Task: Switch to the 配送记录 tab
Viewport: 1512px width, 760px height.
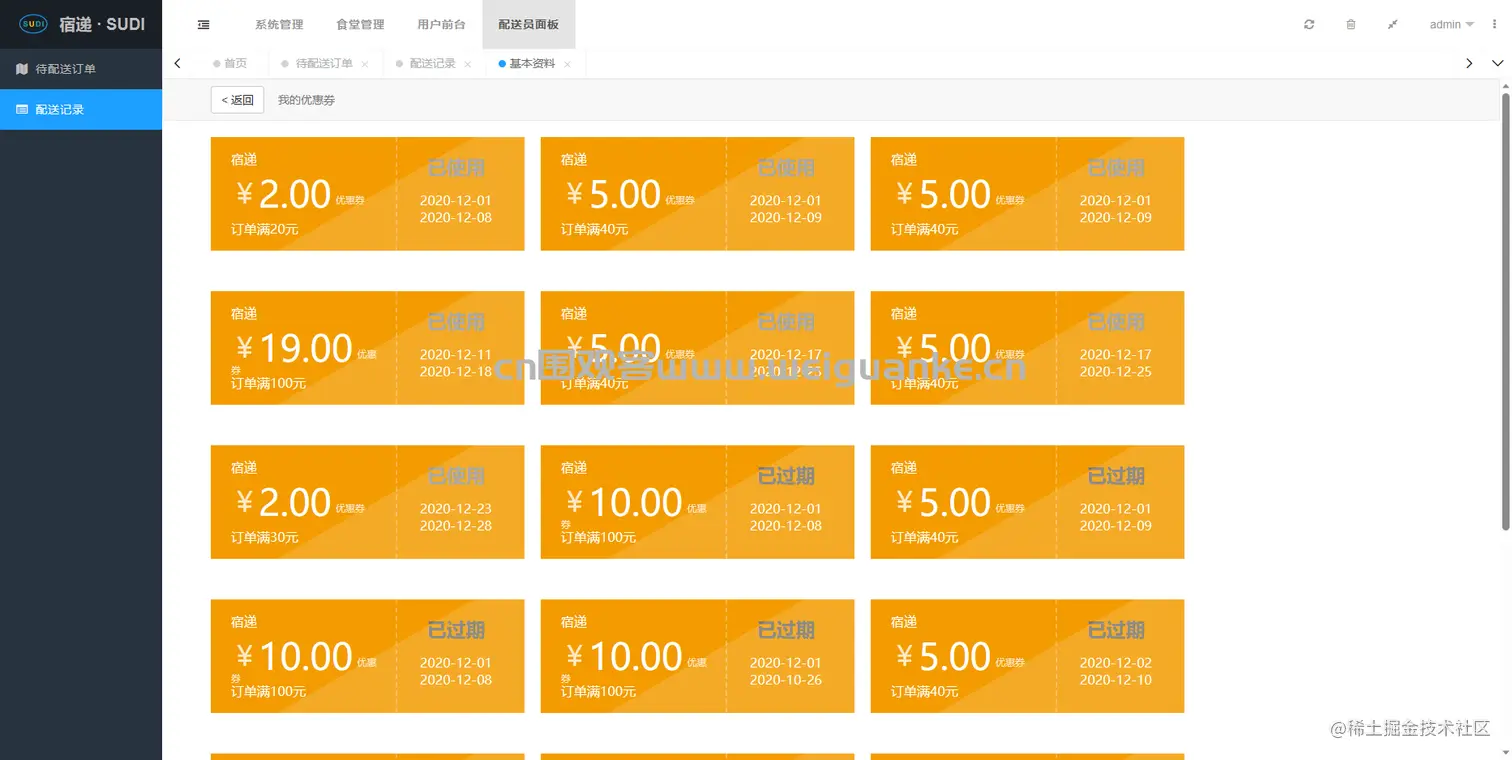Action: pyautogui.click(x=432, y=63)
